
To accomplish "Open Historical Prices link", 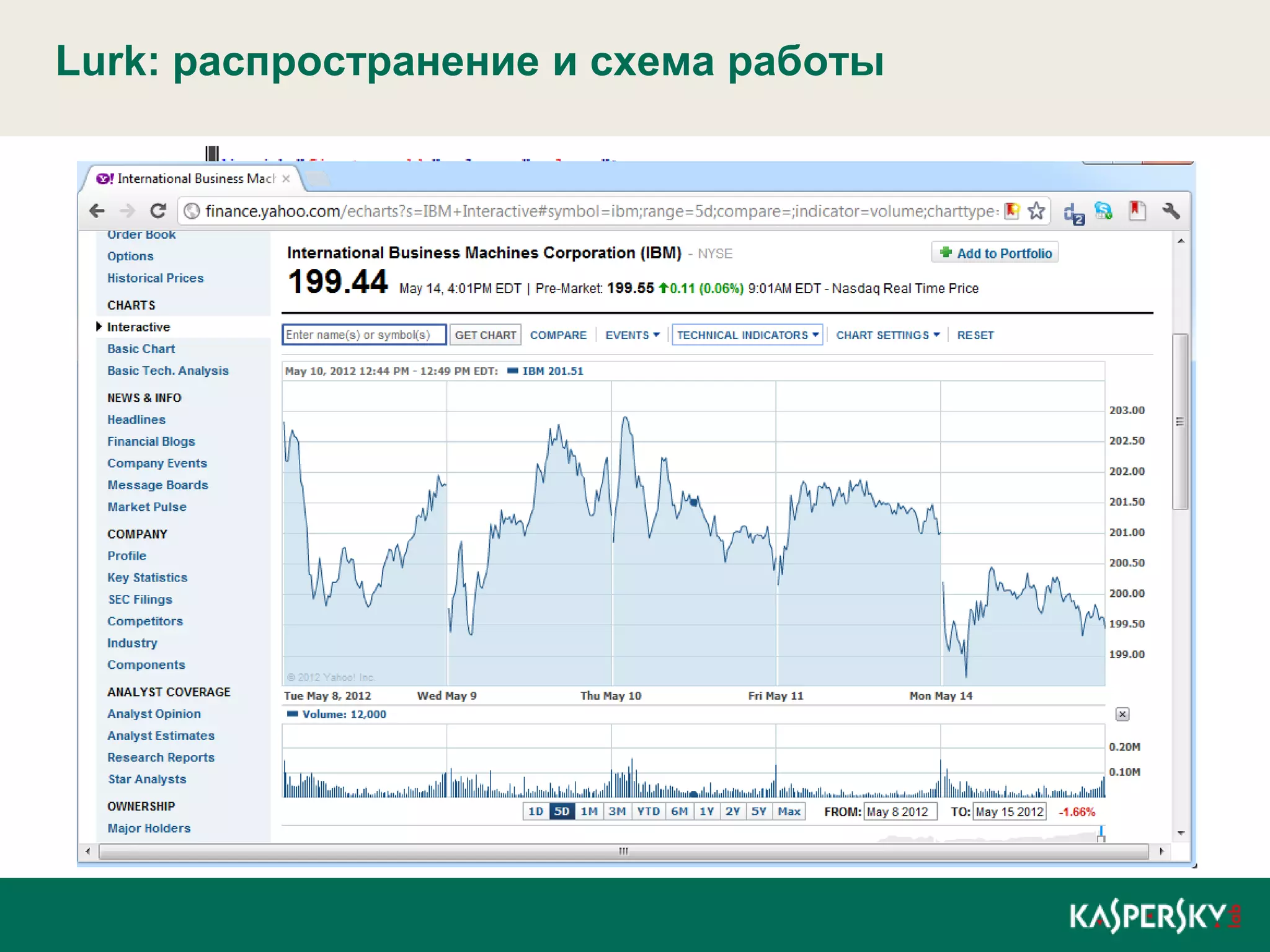I will coord(156,278).
